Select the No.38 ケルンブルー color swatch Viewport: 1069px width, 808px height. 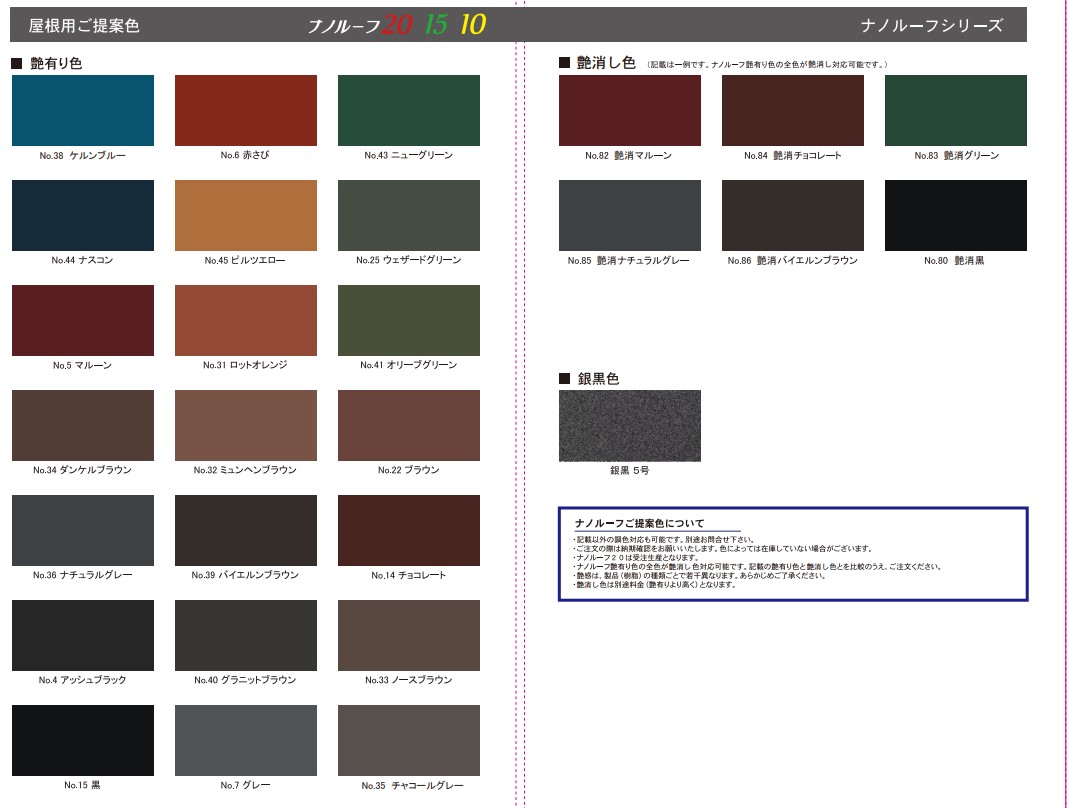pyautogui.click(x=83, y=111)
